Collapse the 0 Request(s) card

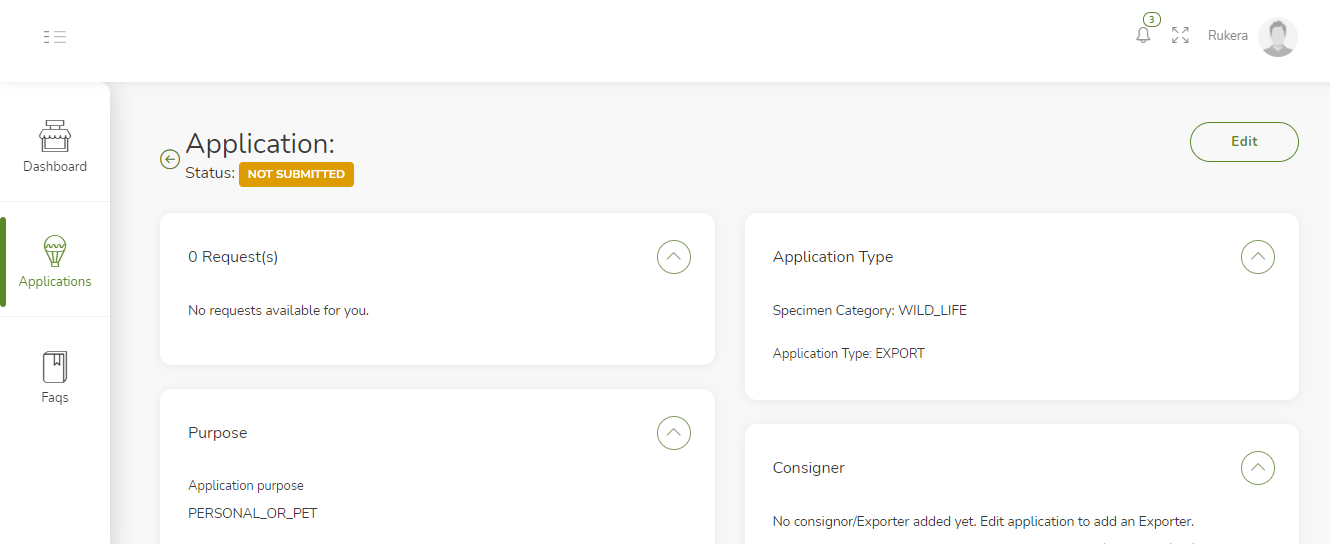click(x=673, y=257)
